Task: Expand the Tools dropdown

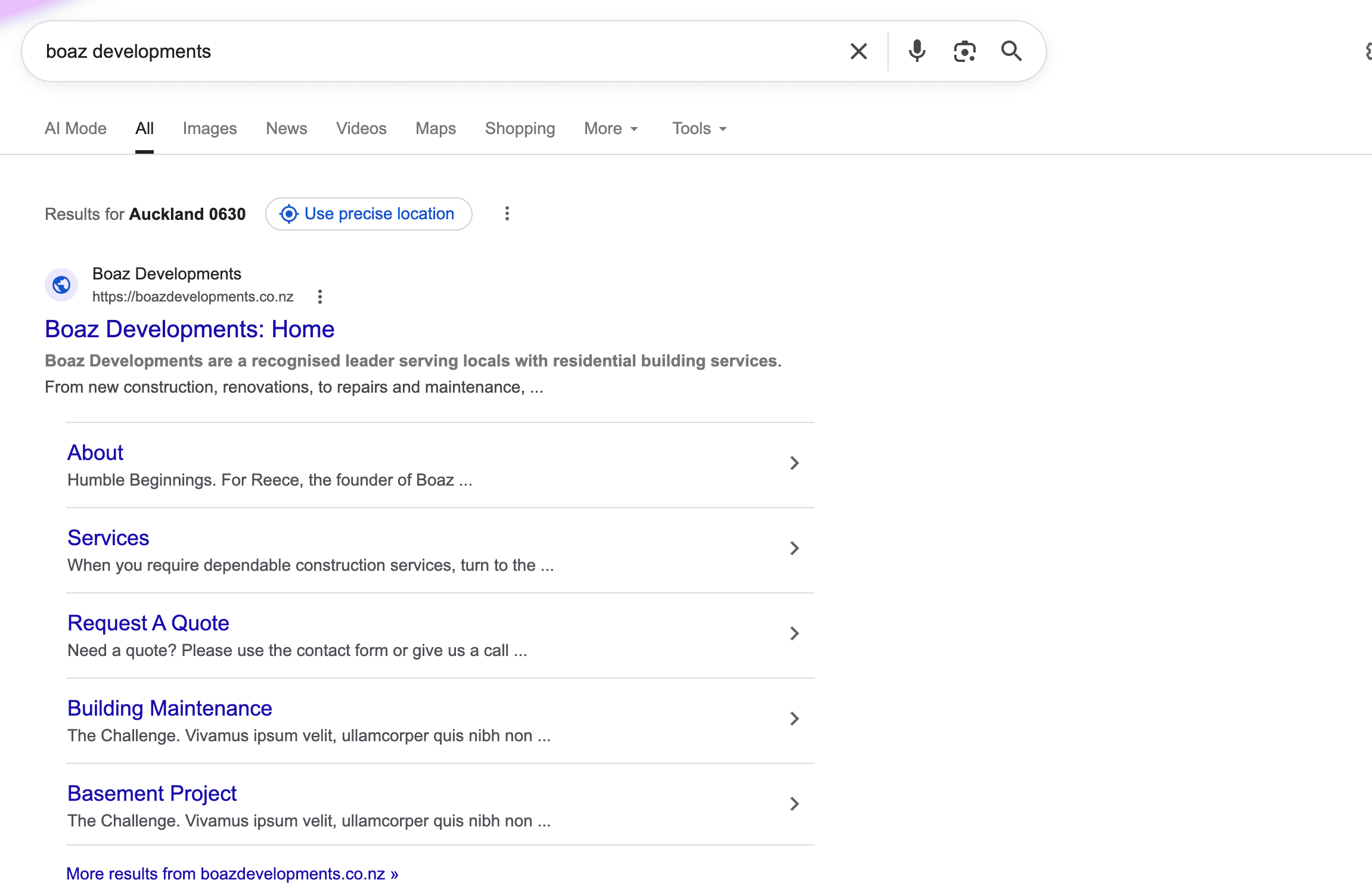Action: pyautogui.click(x=700, y=129)
